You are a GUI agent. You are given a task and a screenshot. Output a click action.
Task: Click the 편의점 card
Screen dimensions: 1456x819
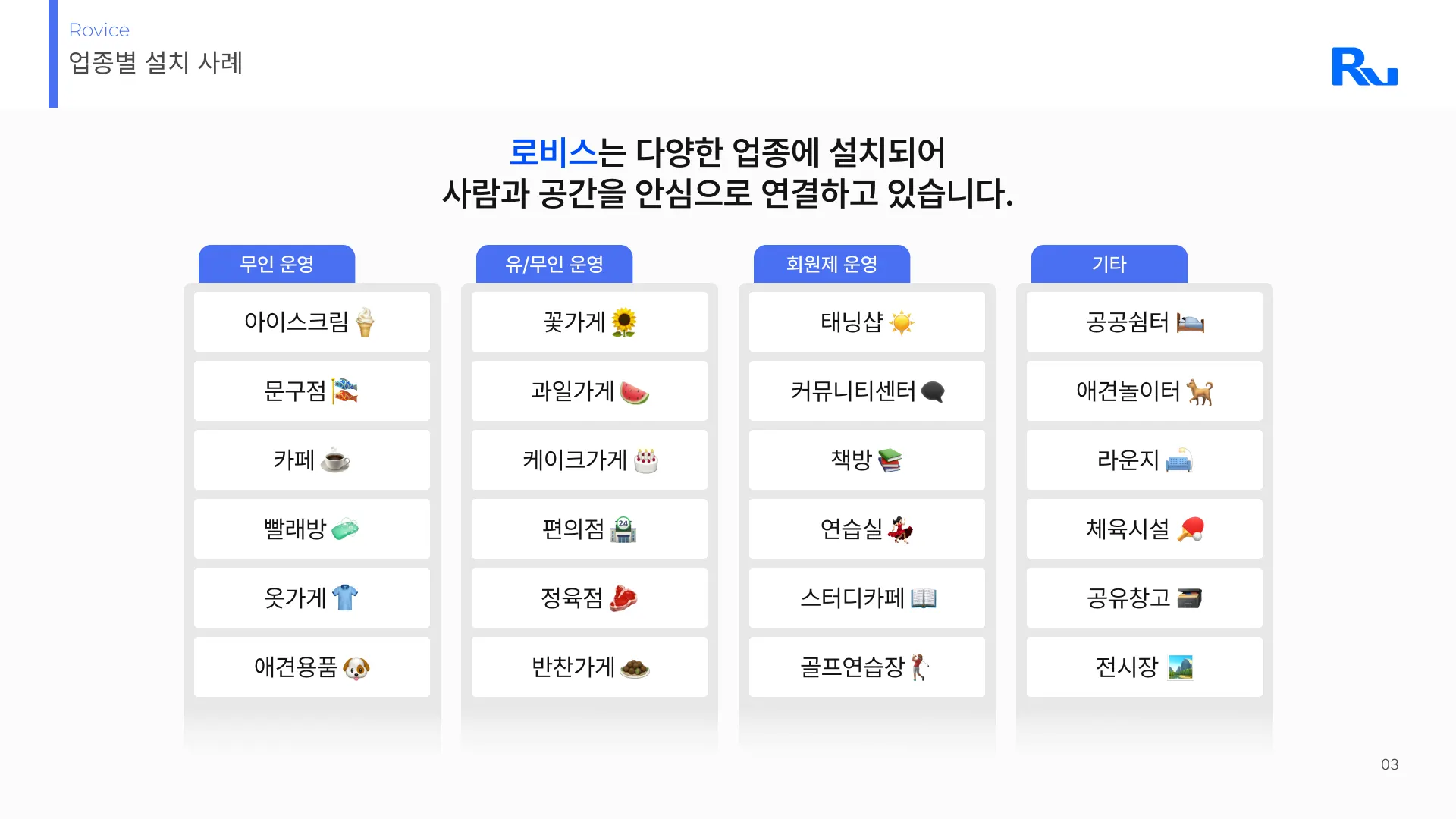pos(589,529)
